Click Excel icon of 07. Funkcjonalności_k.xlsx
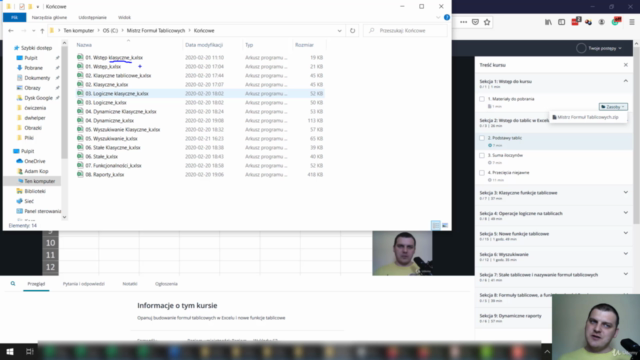The height and width of the screenshot is (360, 640). [80, 165]
